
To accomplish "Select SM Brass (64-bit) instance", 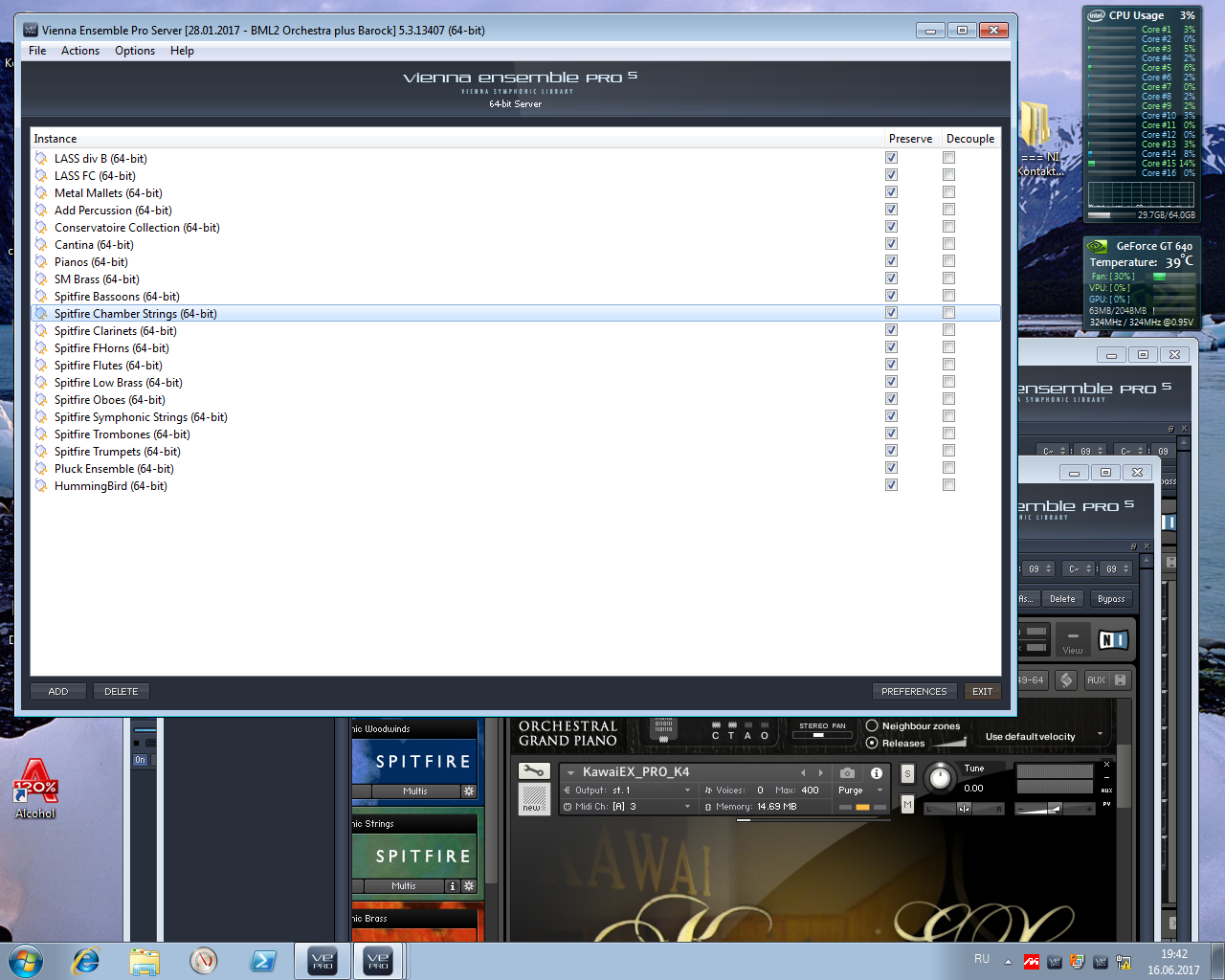I will [515, 279].
